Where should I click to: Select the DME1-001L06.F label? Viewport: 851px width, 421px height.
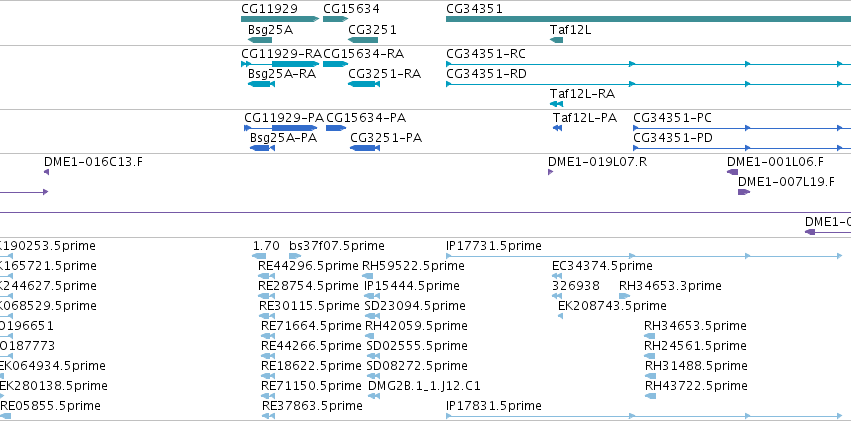[776, 162]
